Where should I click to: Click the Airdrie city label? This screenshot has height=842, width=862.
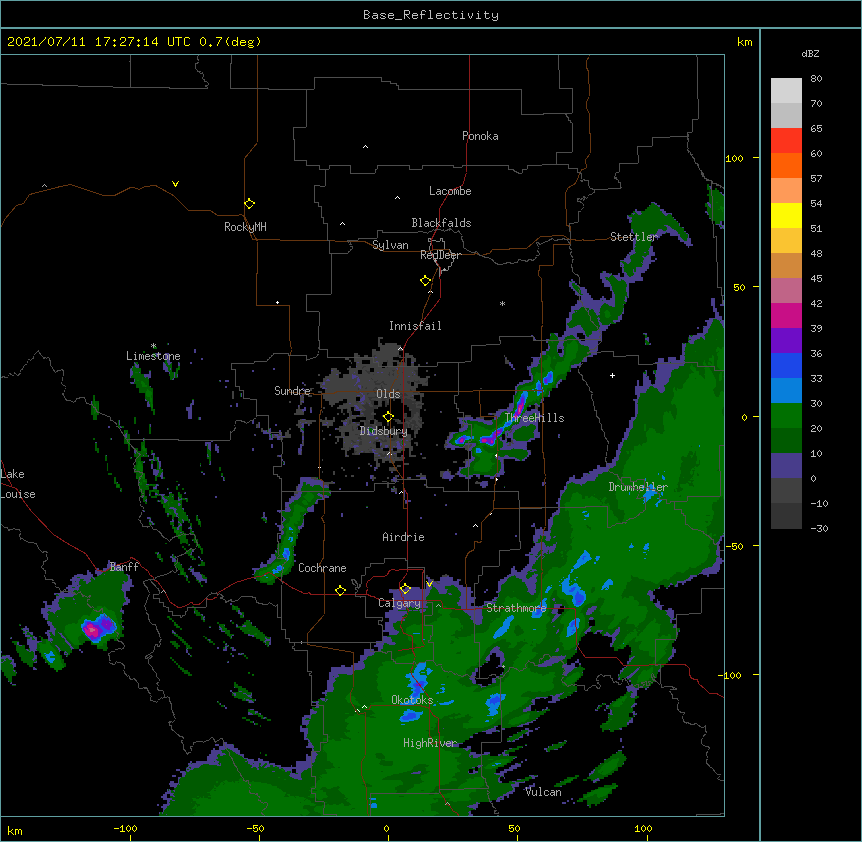pos(404,537)
